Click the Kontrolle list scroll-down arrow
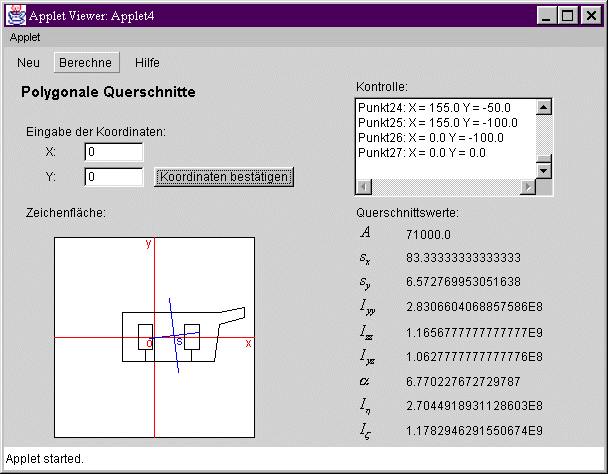The height and width of the screenshot is (474, 608). 544,171
